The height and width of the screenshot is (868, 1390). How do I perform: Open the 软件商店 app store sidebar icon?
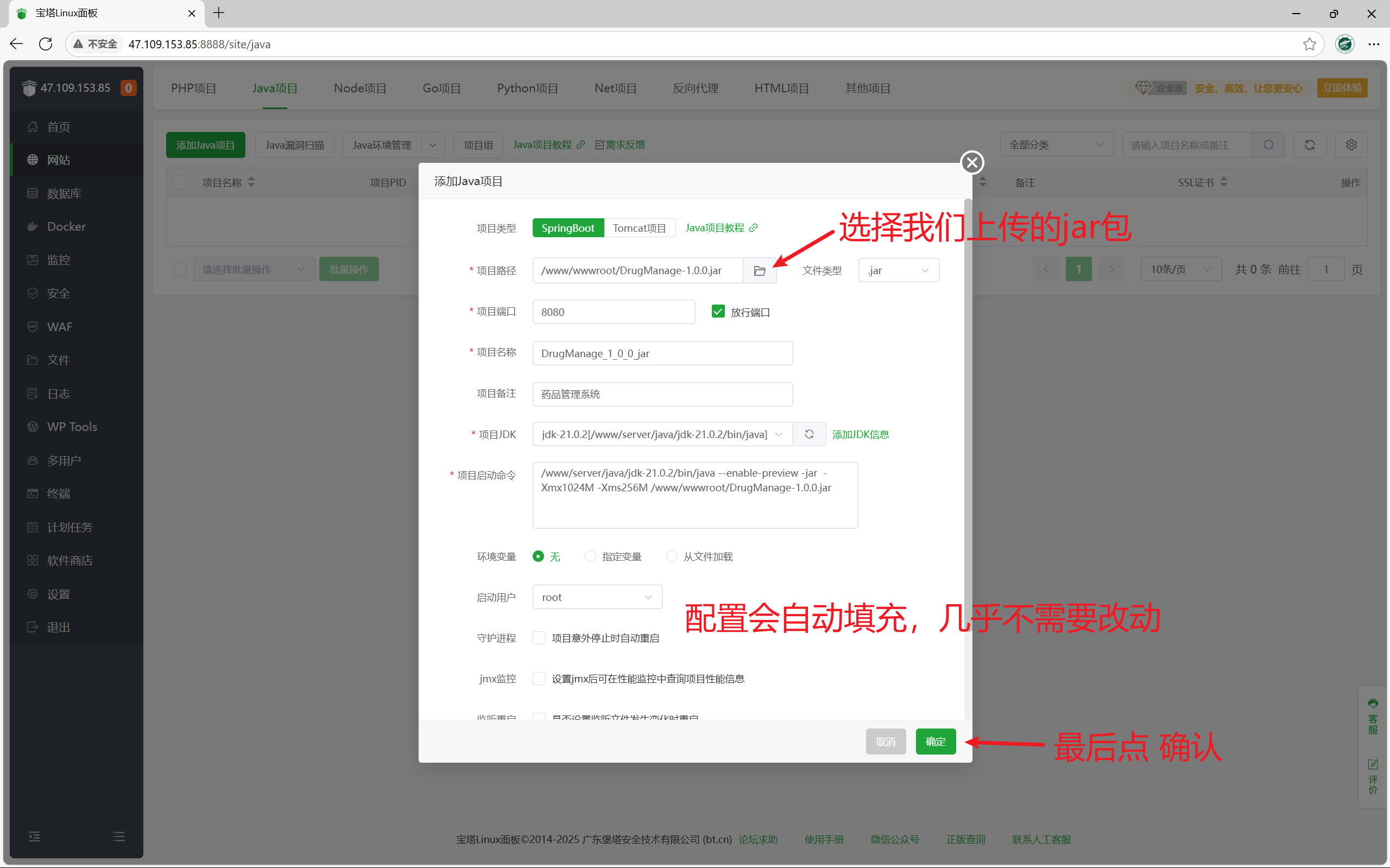(x=69, y=560)
